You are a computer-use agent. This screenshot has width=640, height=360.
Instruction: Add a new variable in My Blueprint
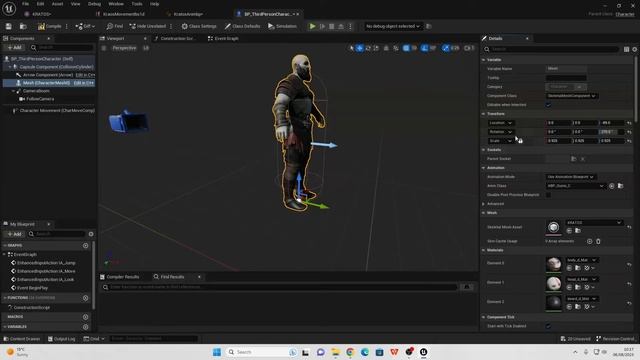[85, 327]
